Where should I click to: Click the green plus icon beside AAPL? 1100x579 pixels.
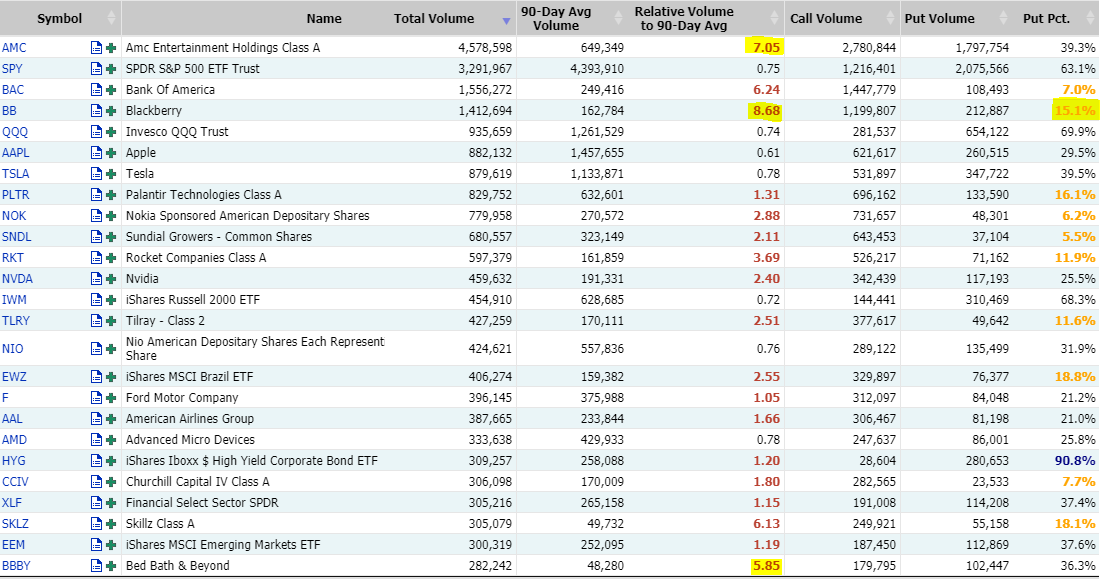[111, 153]
